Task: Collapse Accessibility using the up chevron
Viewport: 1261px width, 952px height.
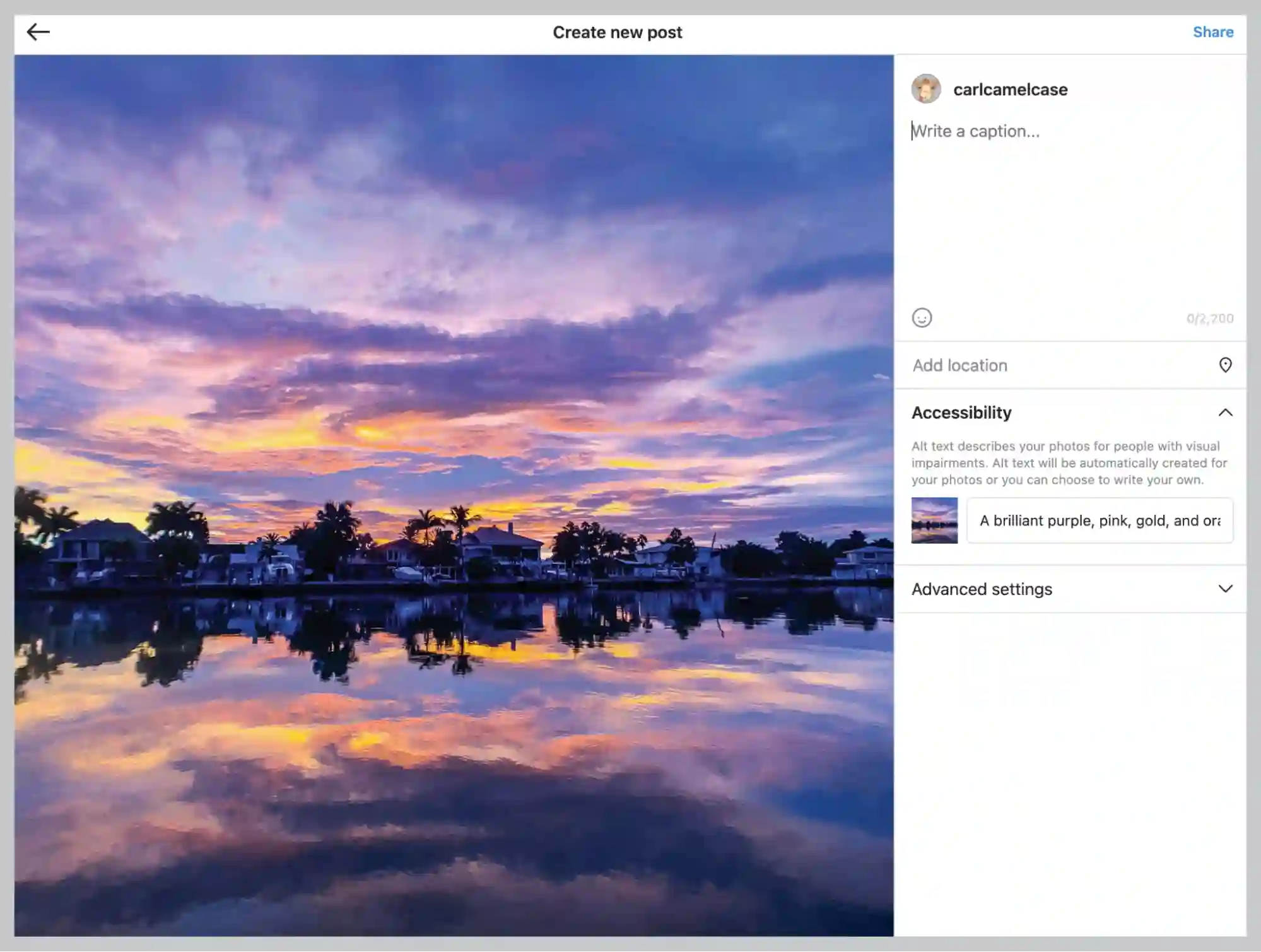Action: tap(1225, 413)
